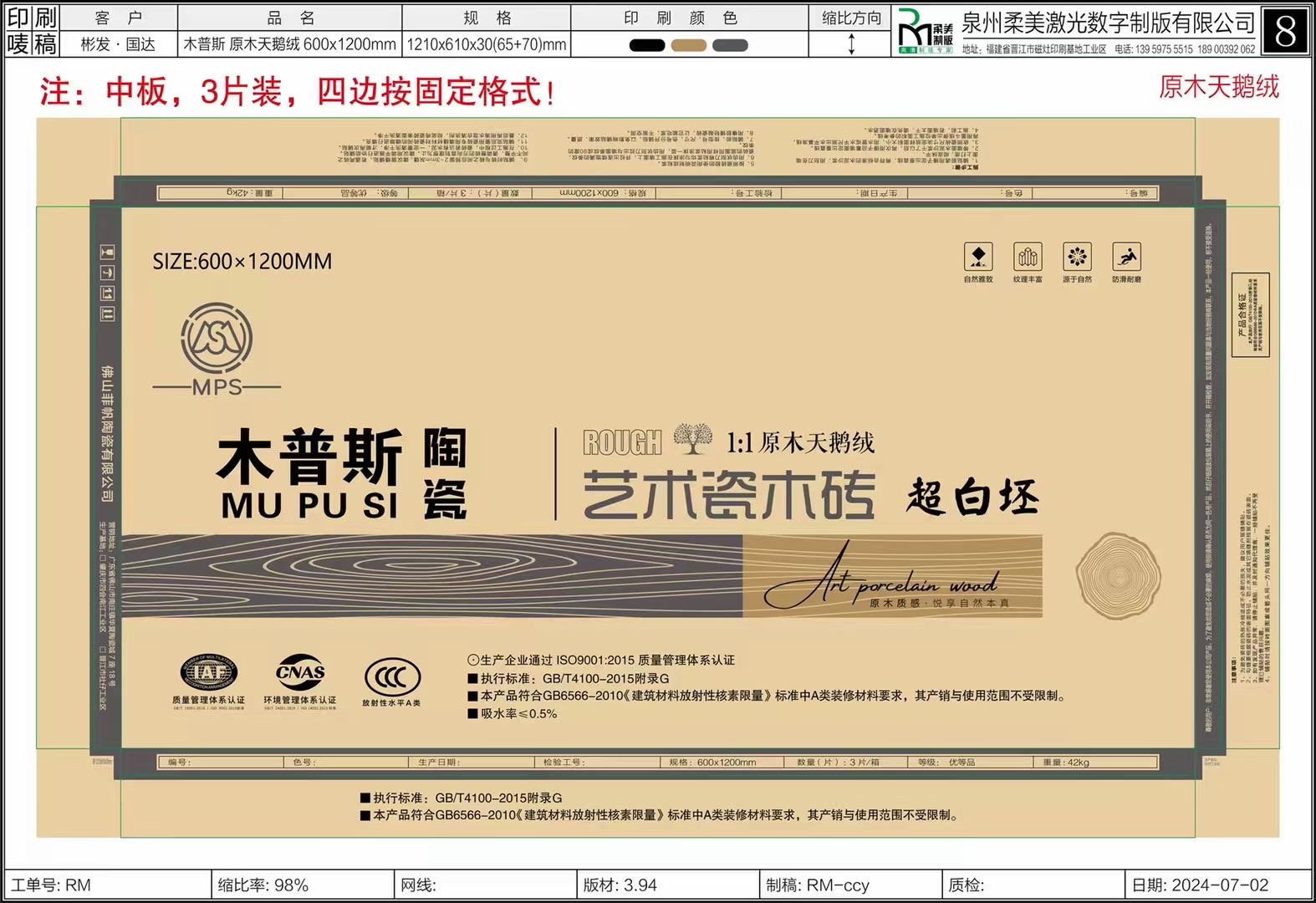Click the 纹理丰富 texture feature icon
This screenshot has height=903, width=1316.
click(1028, 257)
